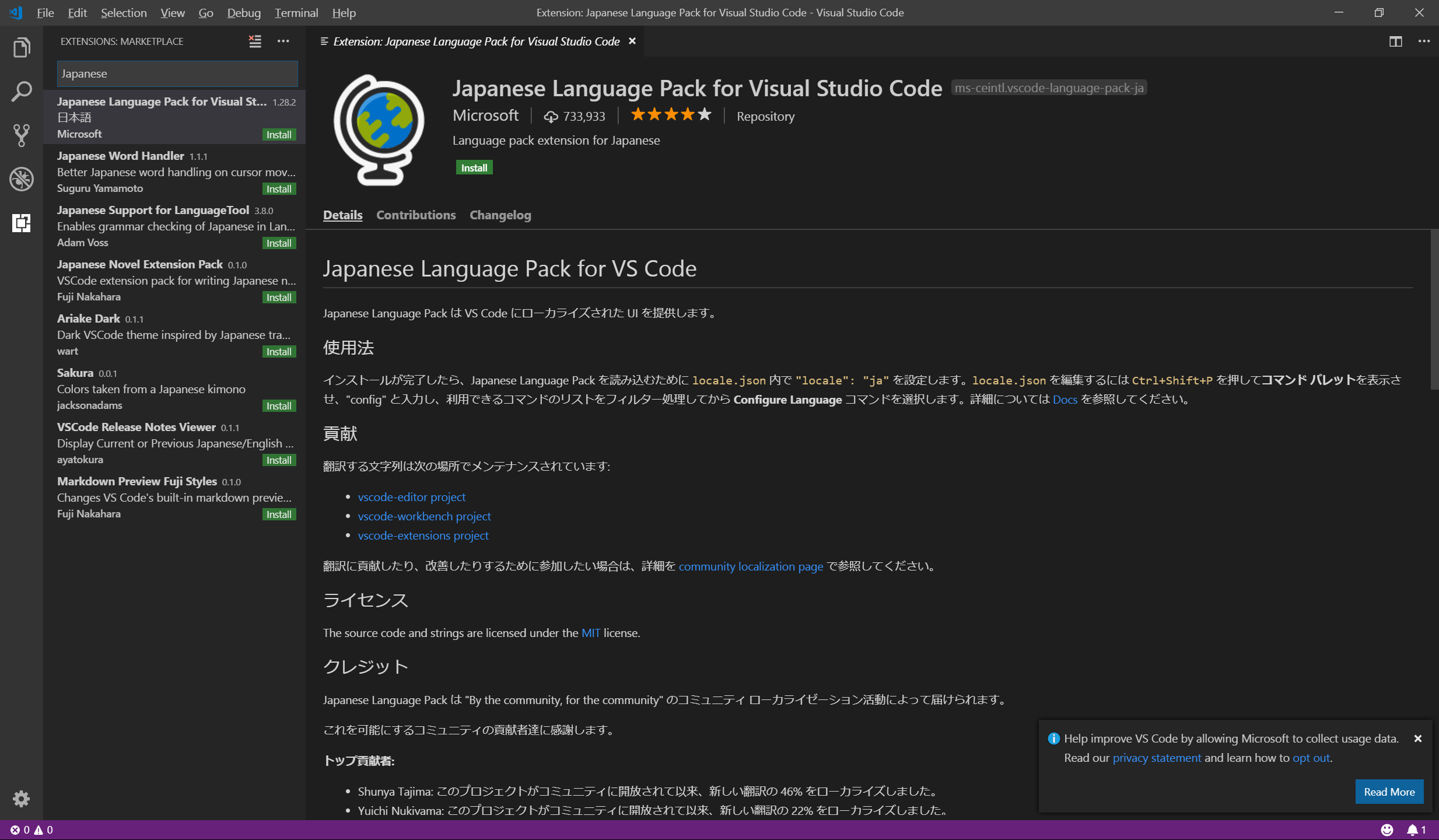This screenshot has width=1439, height=840.
Task: Switch to the Contributions tab
Action: tap(416, 215)
